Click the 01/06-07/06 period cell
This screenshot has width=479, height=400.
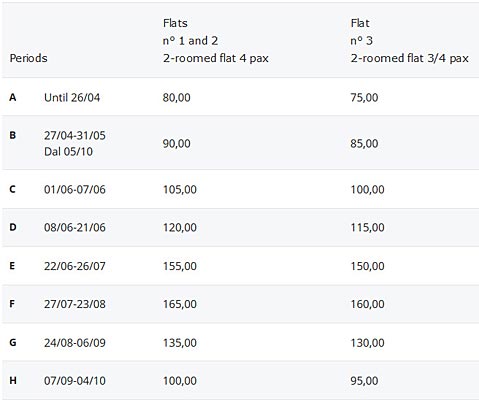(x=75, y=189)
